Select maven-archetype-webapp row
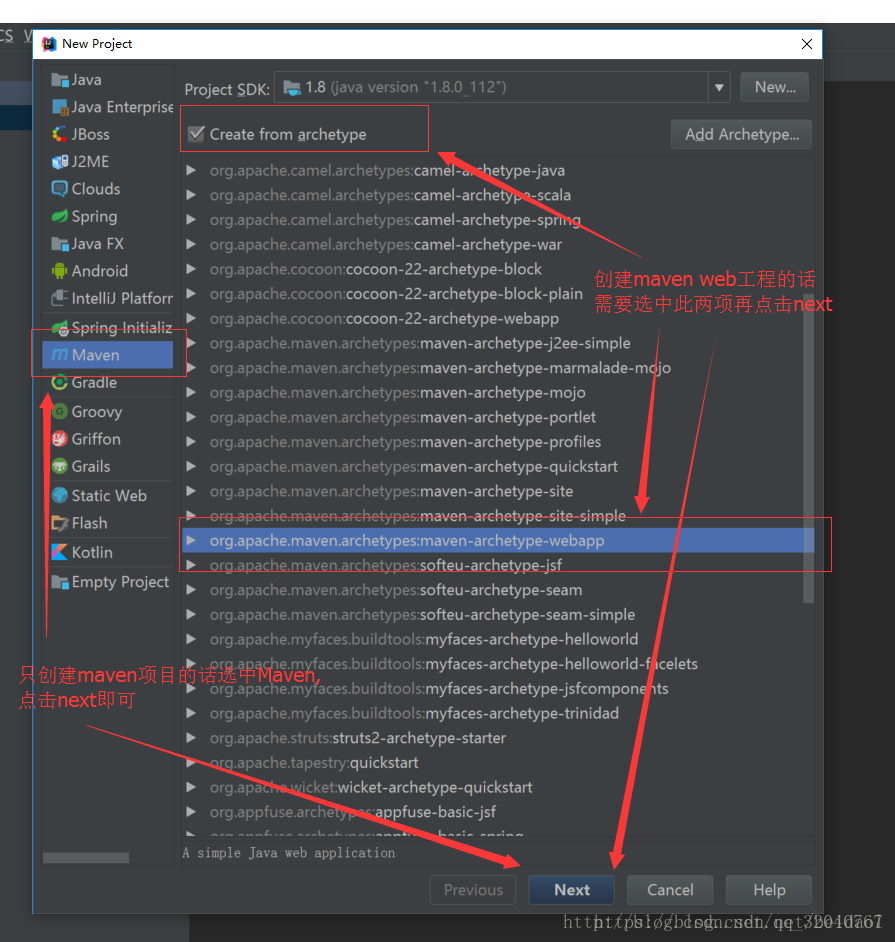Screen dimensions: 895x942 coord(498,541)
